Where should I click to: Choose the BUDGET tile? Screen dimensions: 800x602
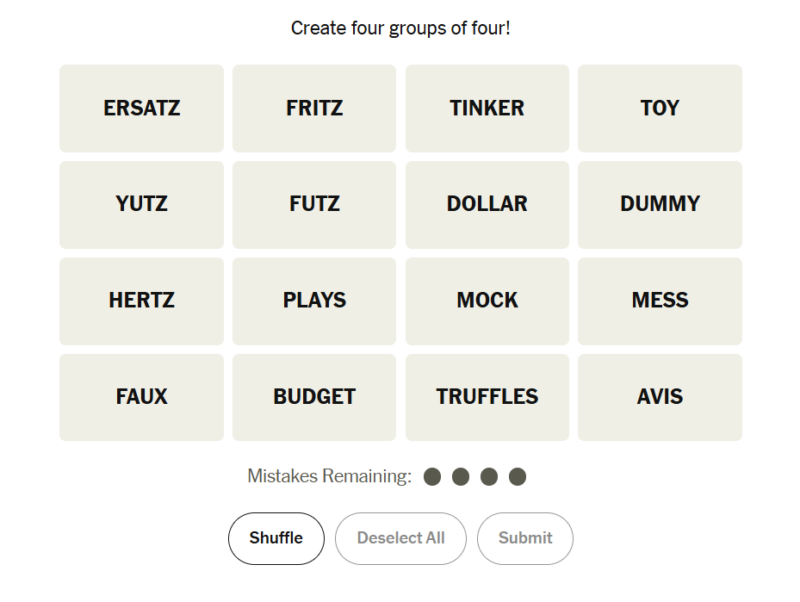coord(314,396)
